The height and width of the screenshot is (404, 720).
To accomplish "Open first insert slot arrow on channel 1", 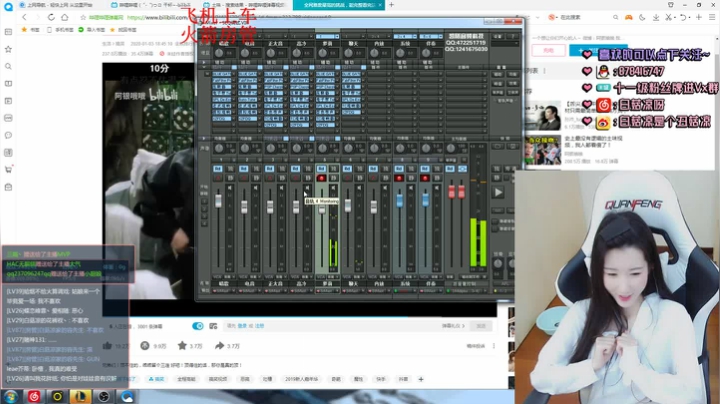I will pyautogui.click(x=233, y=74).
